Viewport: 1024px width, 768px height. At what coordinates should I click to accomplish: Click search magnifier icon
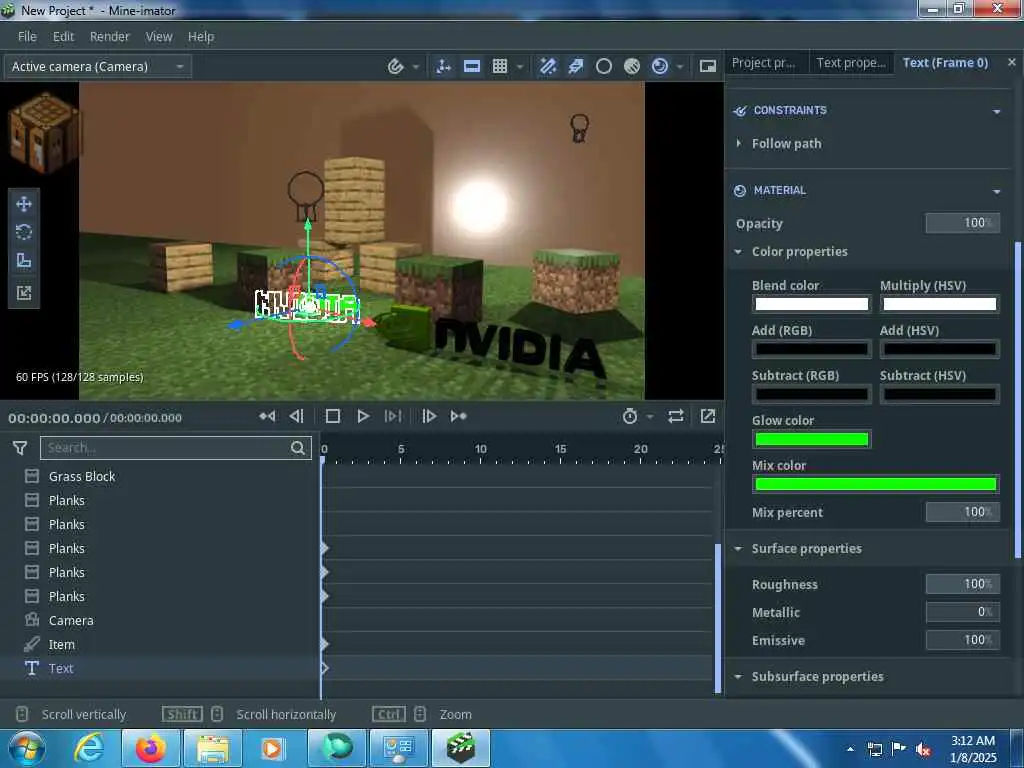coord(298,448)
